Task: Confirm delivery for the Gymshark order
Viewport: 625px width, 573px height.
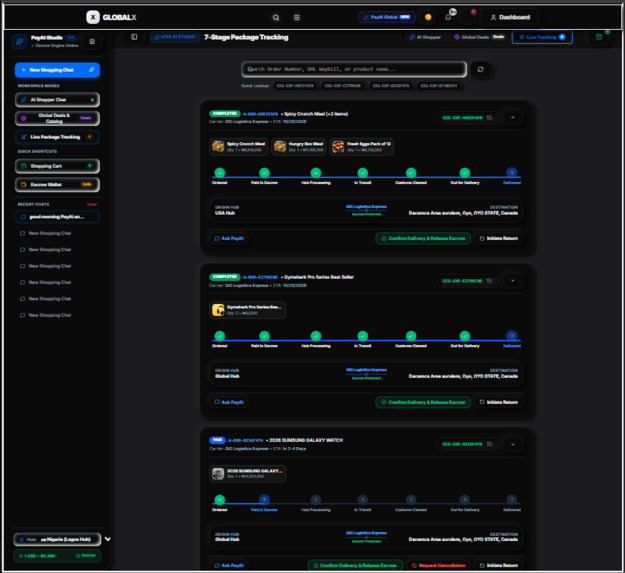Action: coord(423,402)
